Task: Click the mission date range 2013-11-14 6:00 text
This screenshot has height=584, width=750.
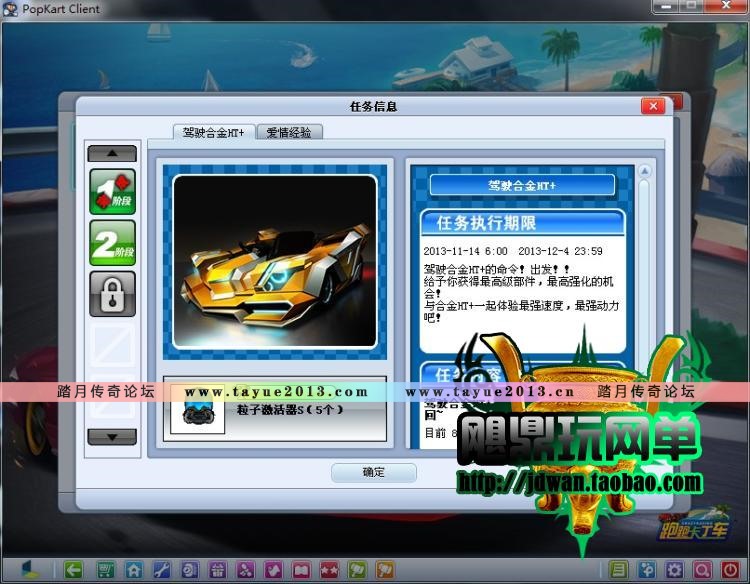Action: click(513, 251)
